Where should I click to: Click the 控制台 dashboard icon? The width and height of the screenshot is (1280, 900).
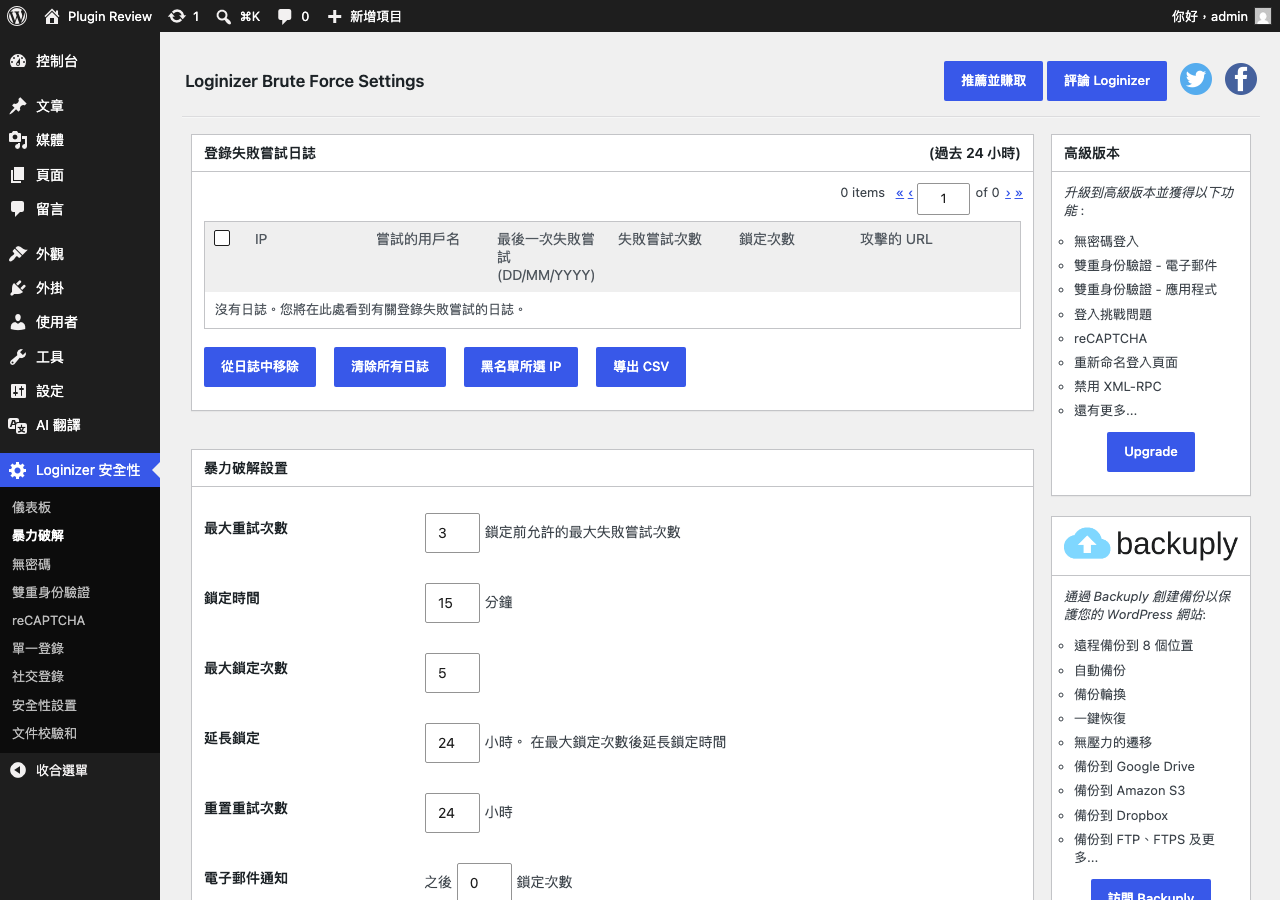tap(18, 61)
